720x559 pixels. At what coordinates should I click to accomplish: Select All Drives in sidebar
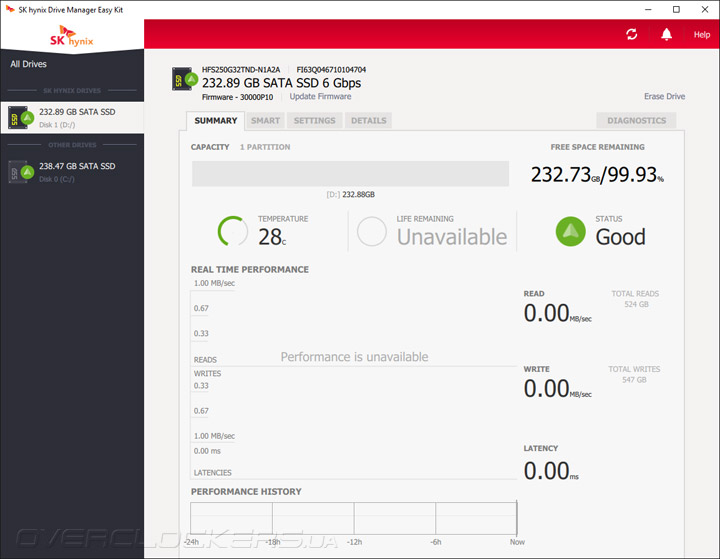pos(28,64)
